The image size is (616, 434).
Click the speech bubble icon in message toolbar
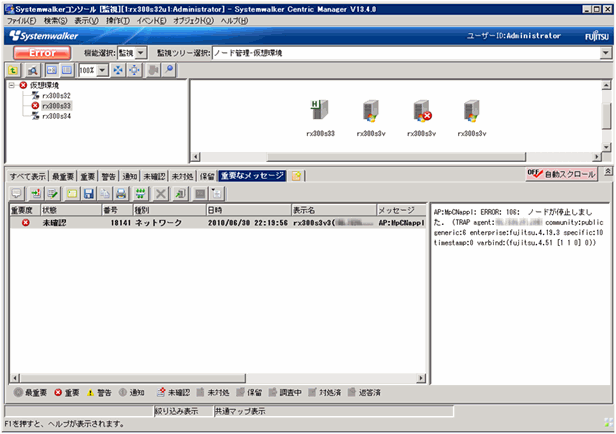[16, 192]
